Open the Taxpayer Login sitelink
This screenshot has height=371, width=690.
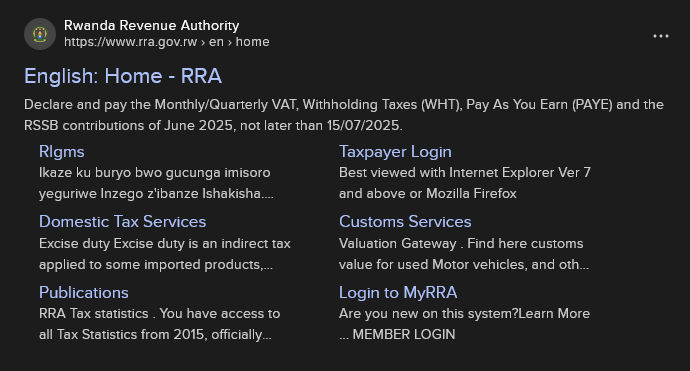pyautogui.click(x=395, y=152)
